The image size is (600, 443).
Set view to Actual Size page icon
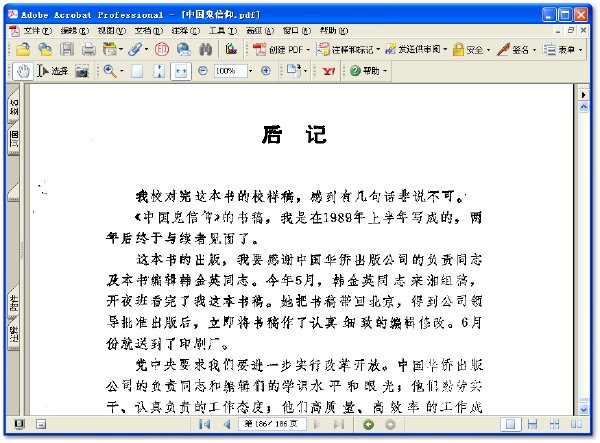pyautogui.click(x=137, y=71)
